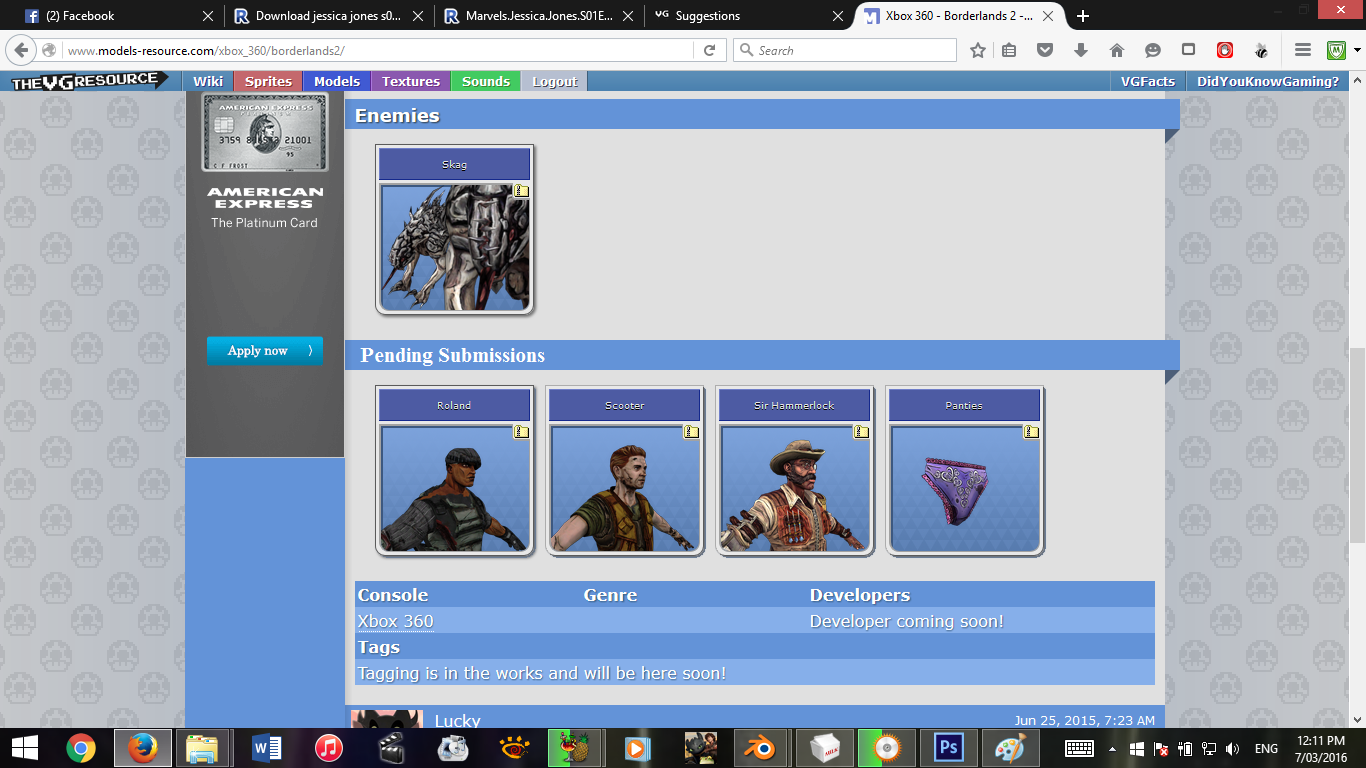1366x768 pixels.
Task: Open the Textures nav menu item
Action: (x=411, y=82)
